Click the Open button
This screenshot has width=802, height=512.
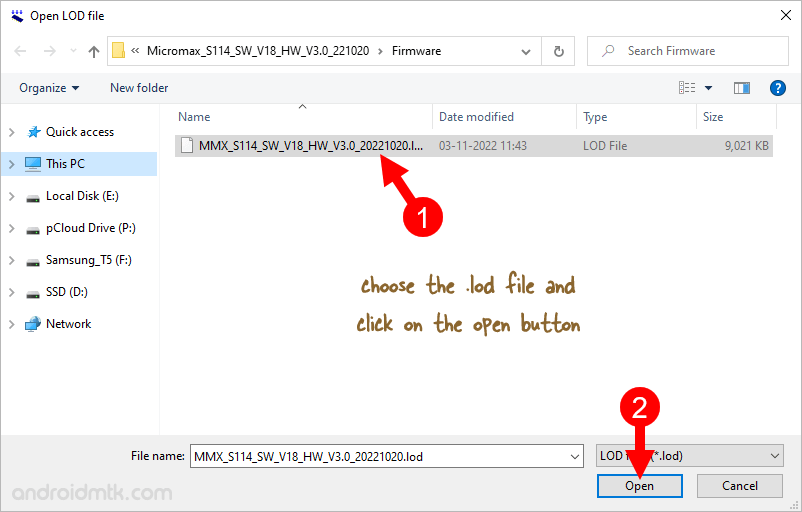coord(639,486)
